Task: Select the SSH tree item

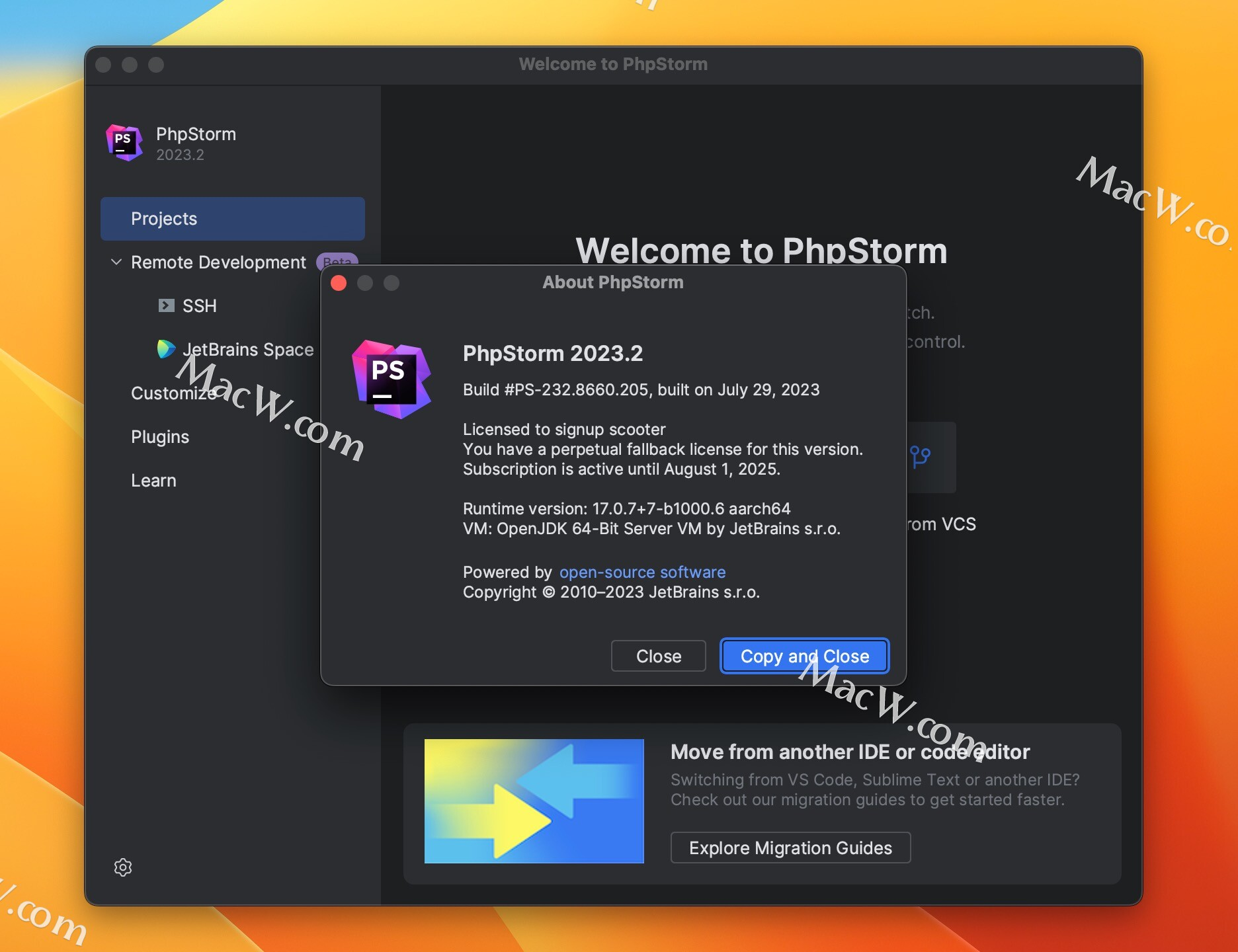Action: 199,305
